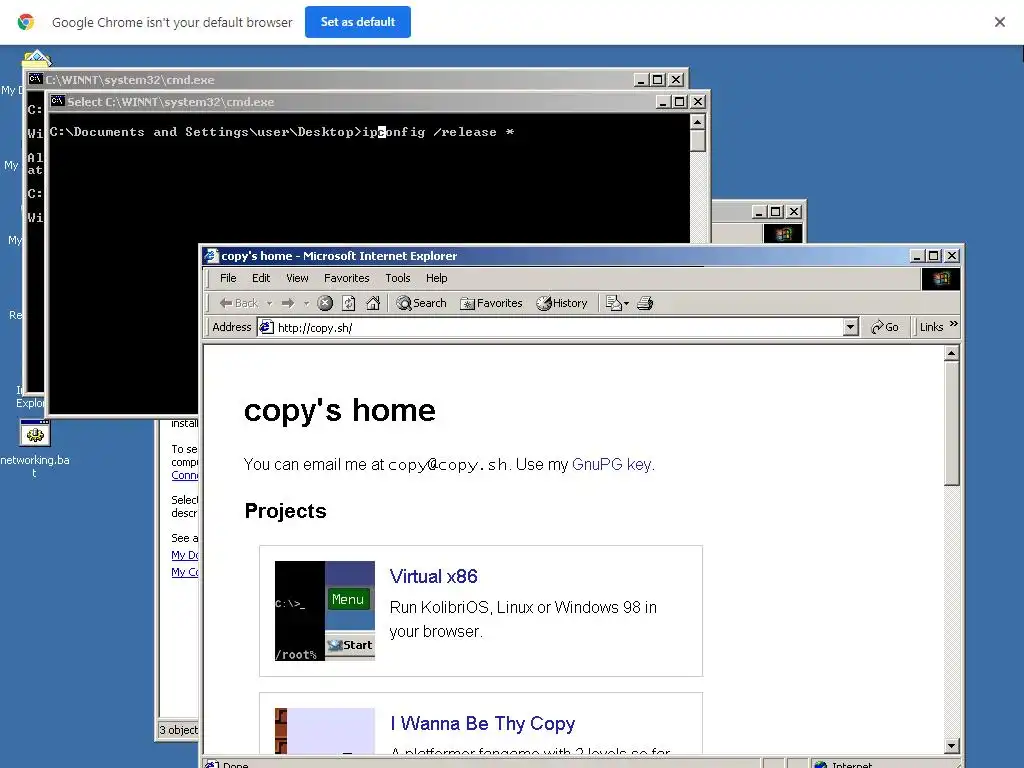Click the Go button next to address bar

[884, 327]
